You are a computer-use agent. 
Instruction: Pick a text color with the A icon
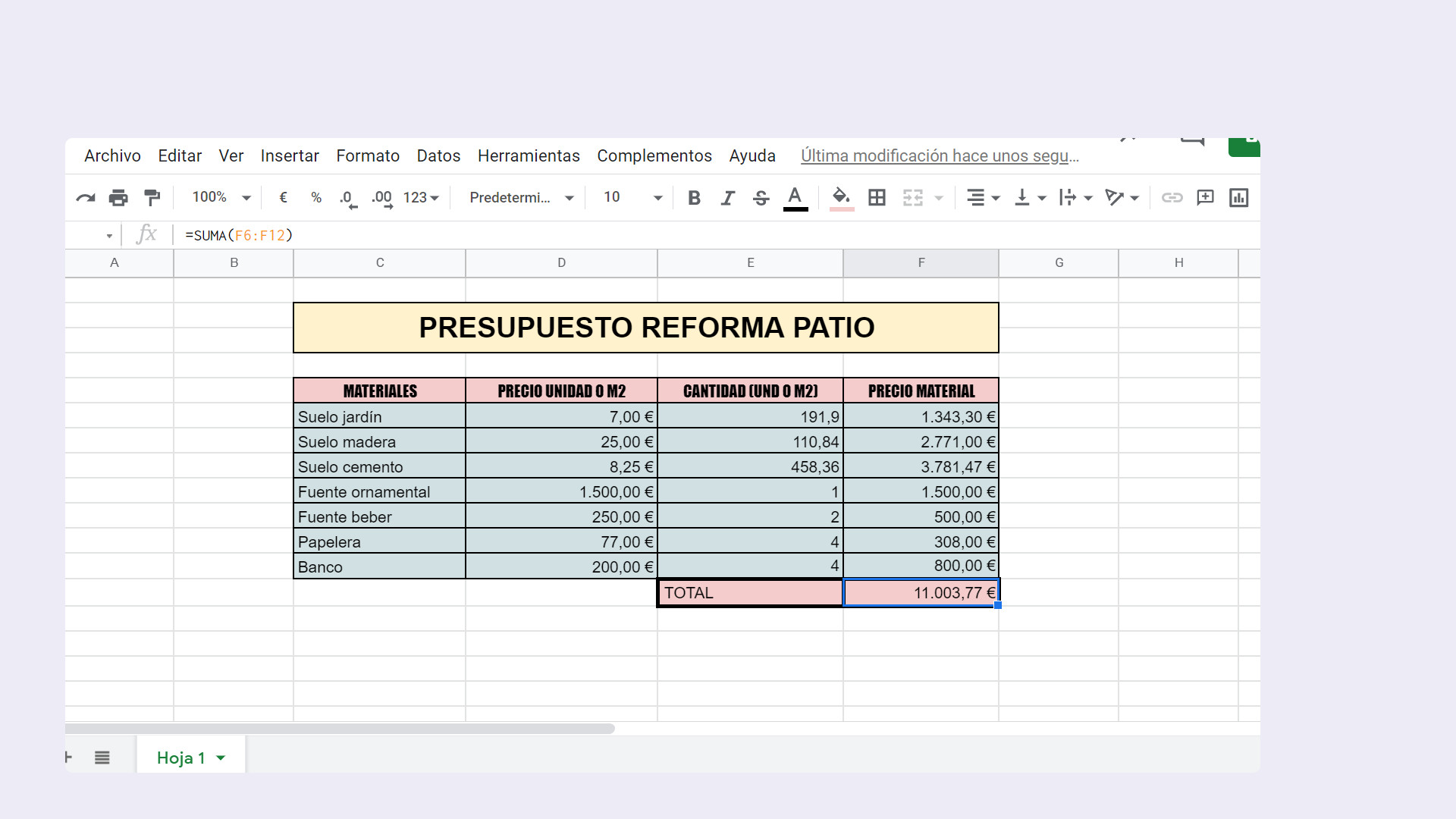pyautogui.click(x=794, y=197)
